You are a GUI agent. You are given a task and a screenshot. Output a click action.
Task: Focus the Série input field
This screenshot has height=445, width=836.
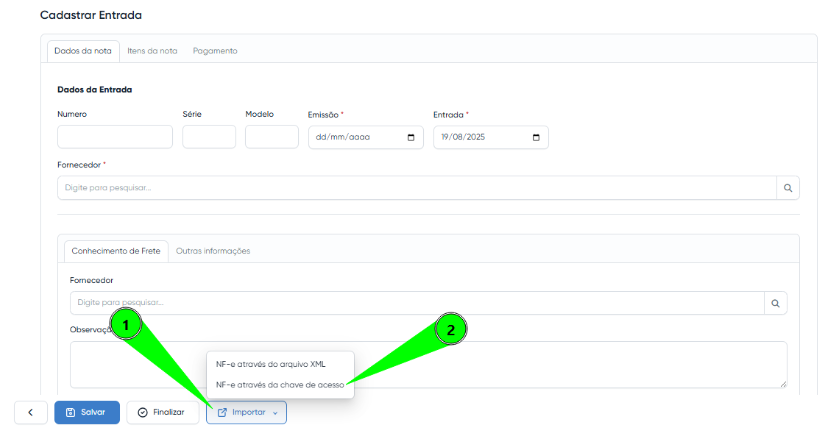209,137
